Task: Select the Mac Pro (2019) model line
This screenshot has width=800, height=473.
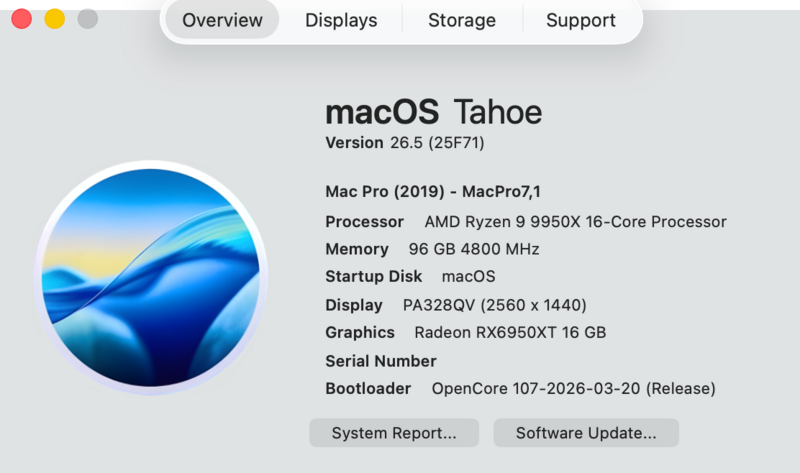Action: coord(433,191)
